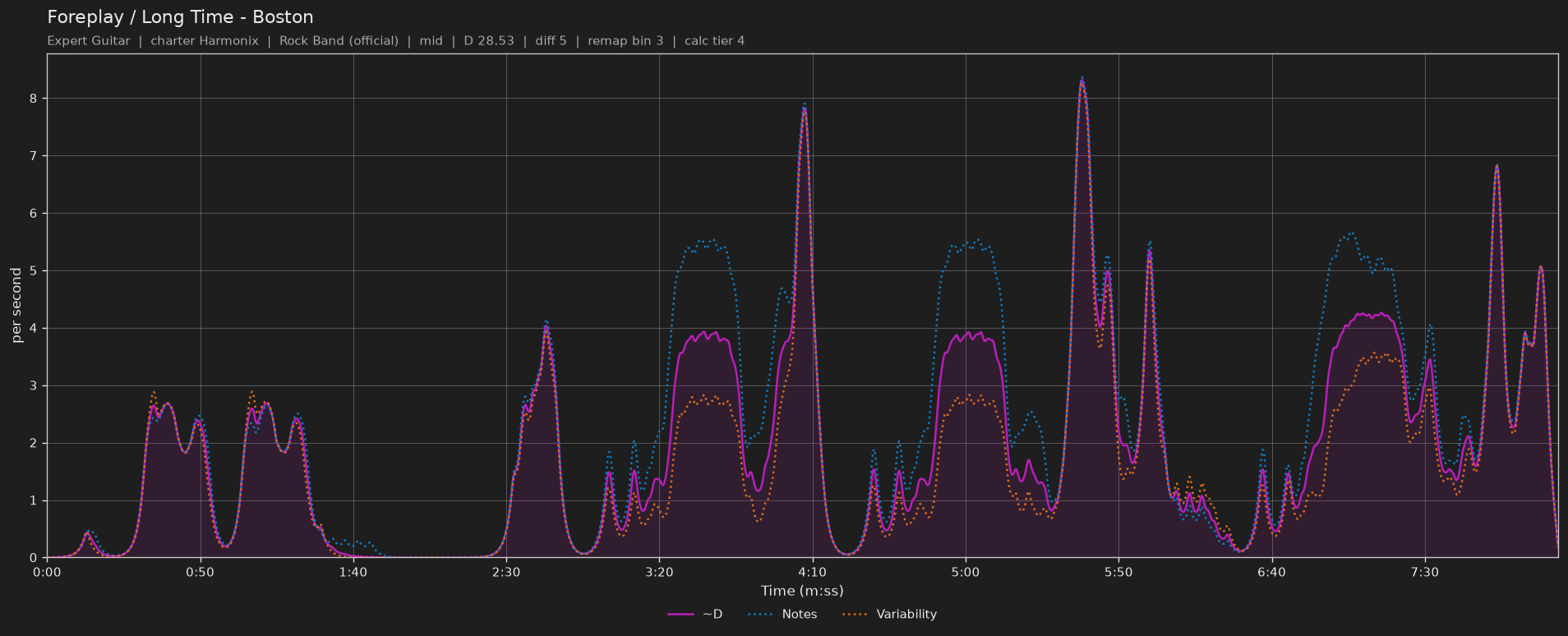Screen dimensions: 1568x636
Task: Click the "D 28.53" subtitle value
Action: pos(489,41)
